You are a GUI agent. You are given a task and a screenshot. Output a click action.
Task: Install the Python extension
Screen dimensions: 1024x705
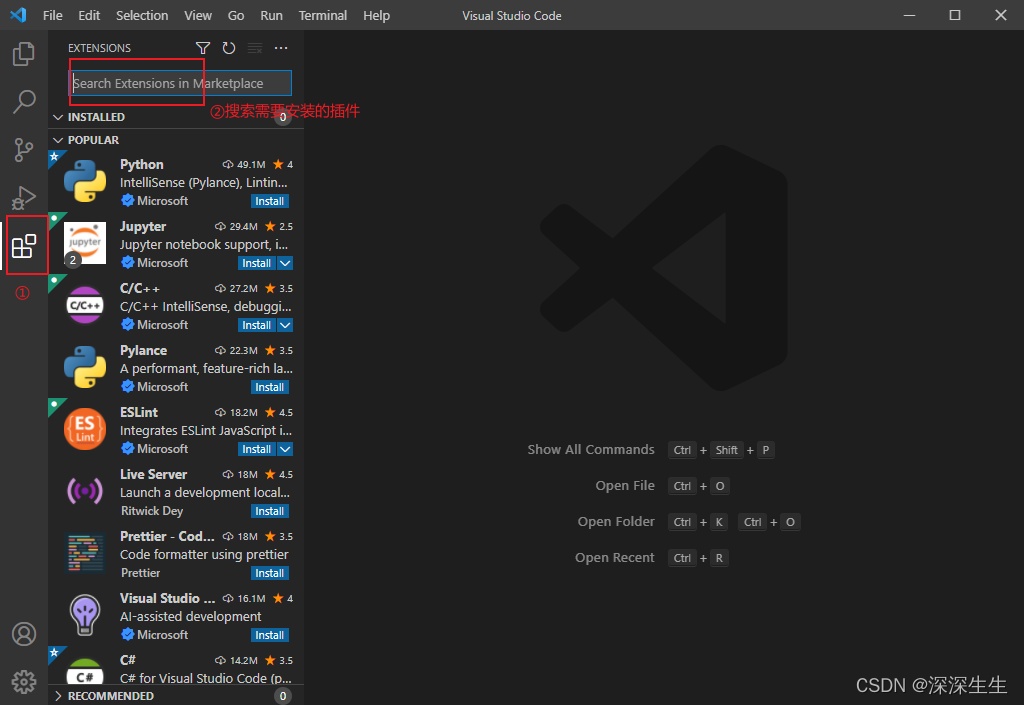[x=270, y=201]
